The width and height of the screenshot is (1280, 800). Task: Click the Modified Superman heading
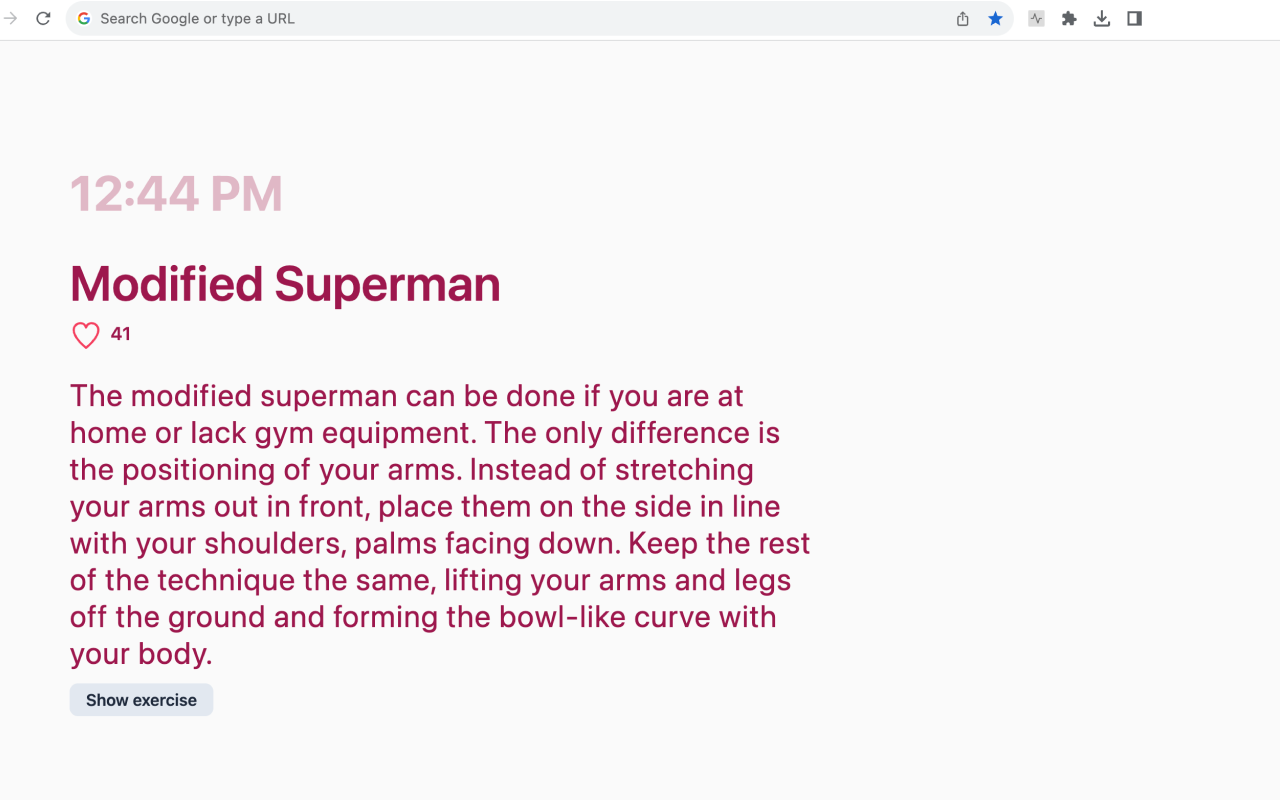pos(284,284)
